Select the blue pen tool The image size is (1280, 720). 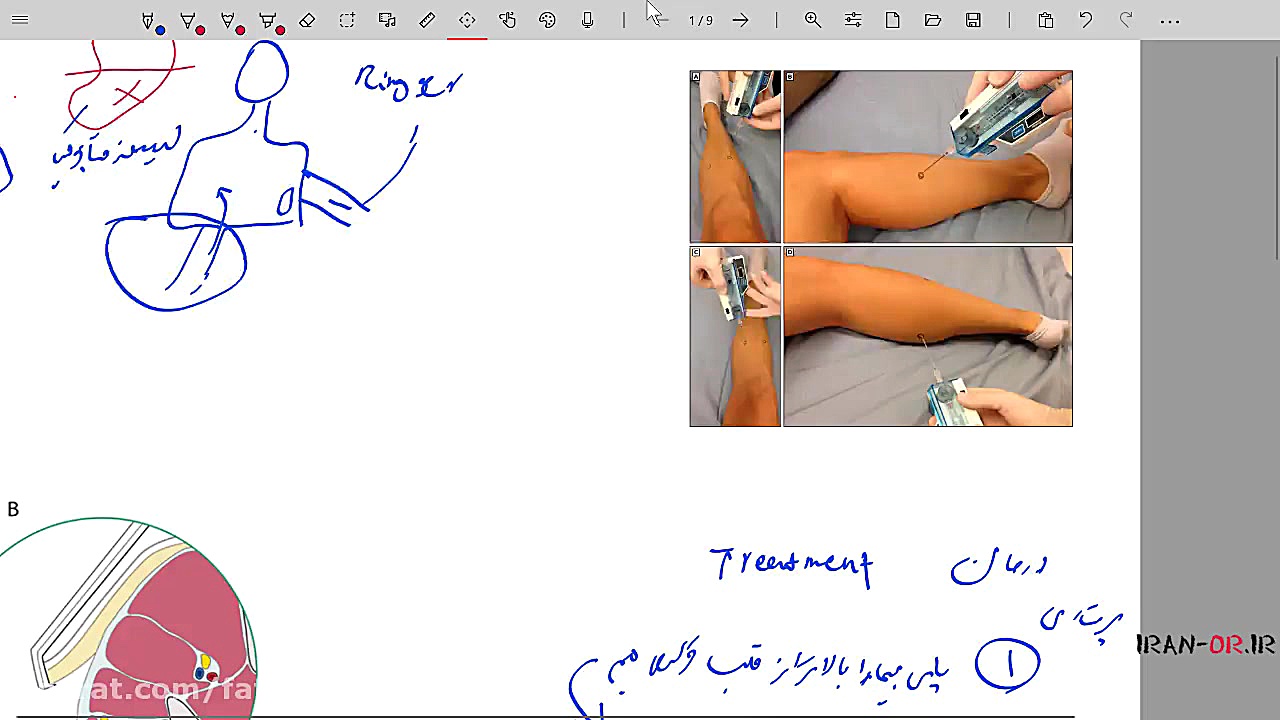(150, 21)
